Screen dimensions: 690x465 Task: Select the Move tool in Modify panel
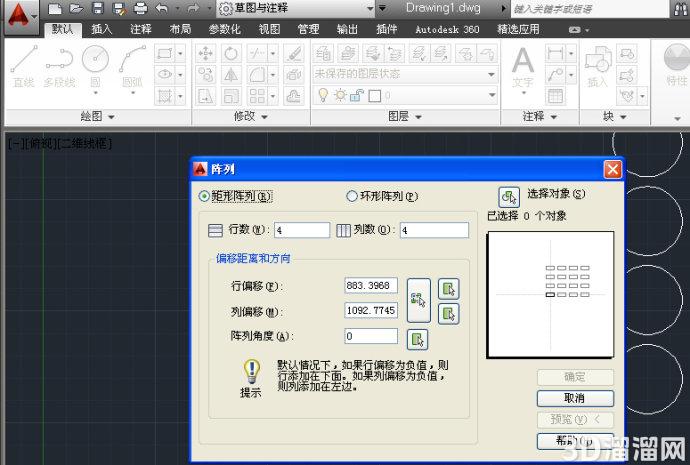(206, 54)
